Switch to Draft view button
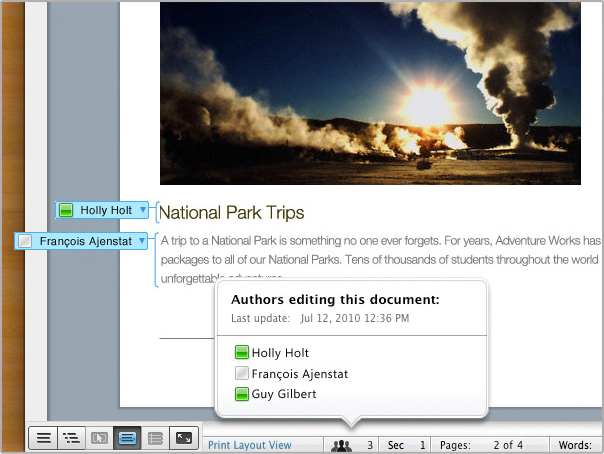This screenshot has height=454, width=604. point(43,438)
